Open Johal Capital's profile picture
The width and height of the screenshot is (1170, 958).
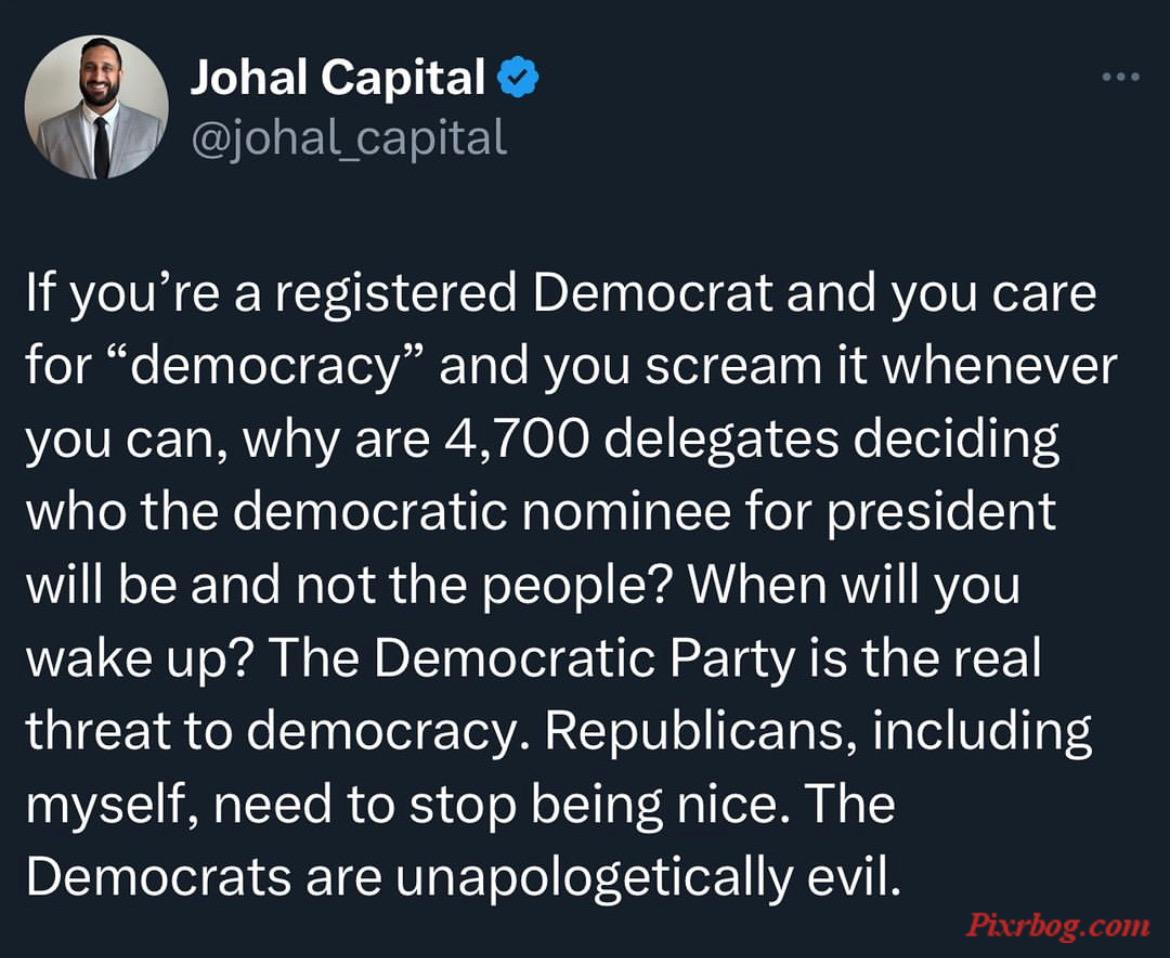click(97, 107)
